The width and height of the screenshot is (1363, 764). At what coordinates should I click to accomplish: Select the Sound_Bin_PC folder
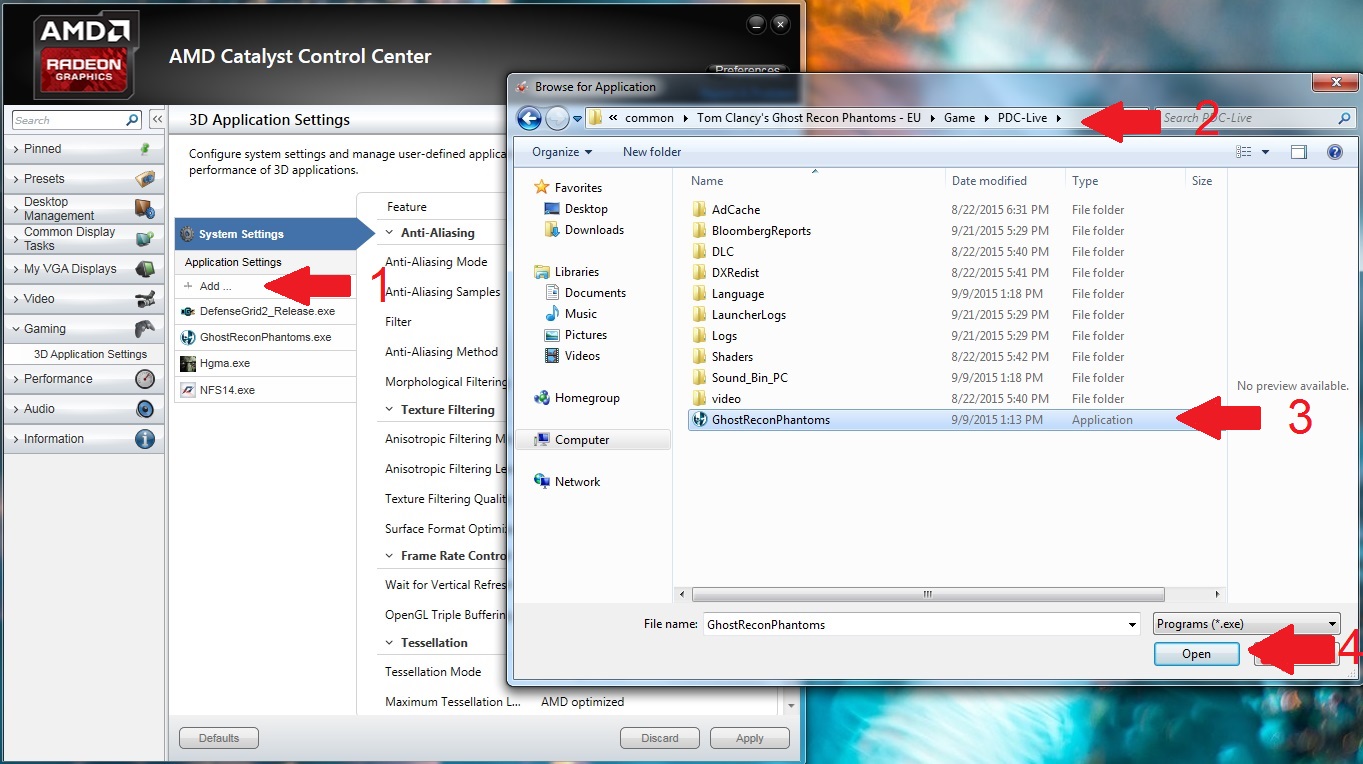[751, 378]
